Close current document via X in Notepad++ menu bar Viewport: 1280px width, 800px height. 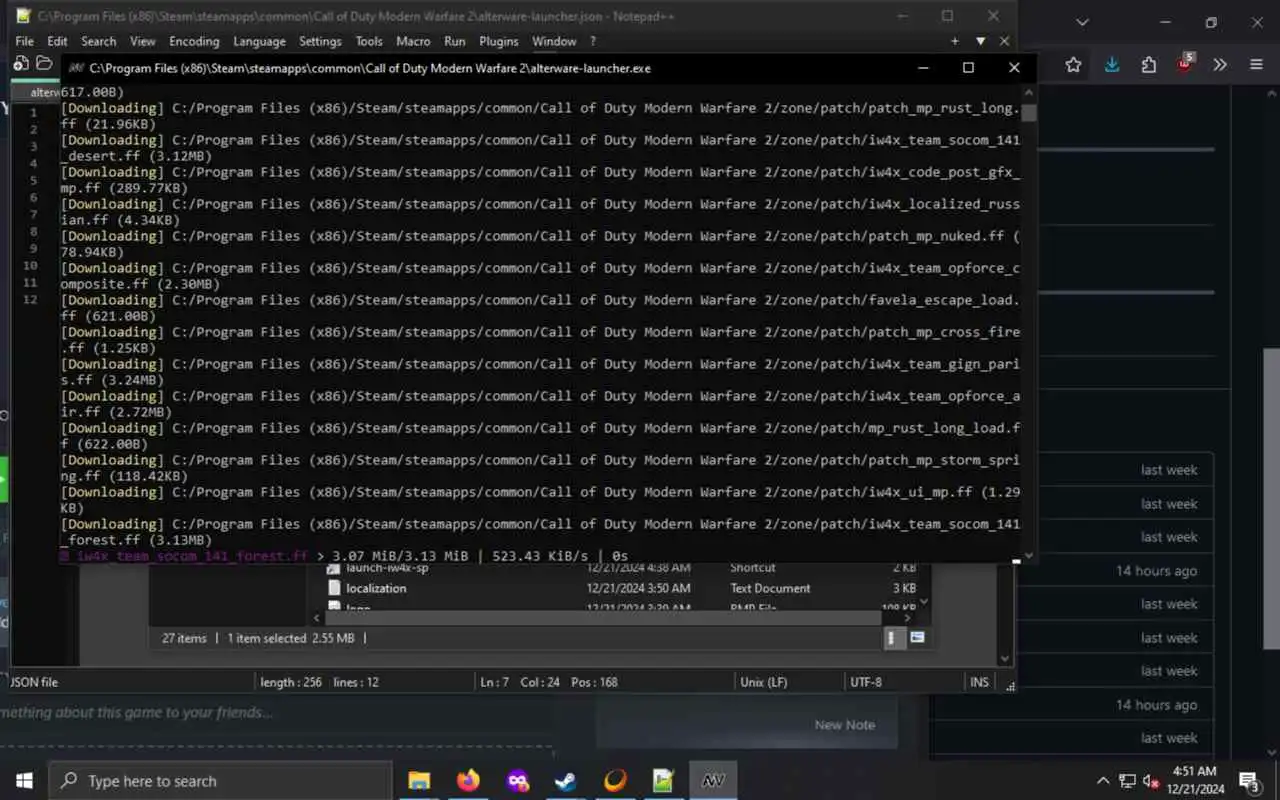coord(1004,41)
